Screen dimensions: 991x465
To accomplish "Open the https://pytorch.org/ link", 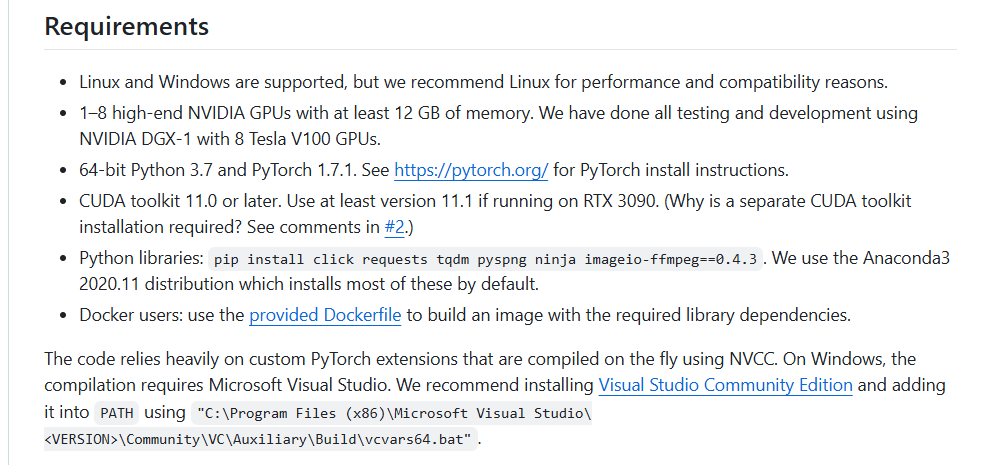I will point(471,170).
